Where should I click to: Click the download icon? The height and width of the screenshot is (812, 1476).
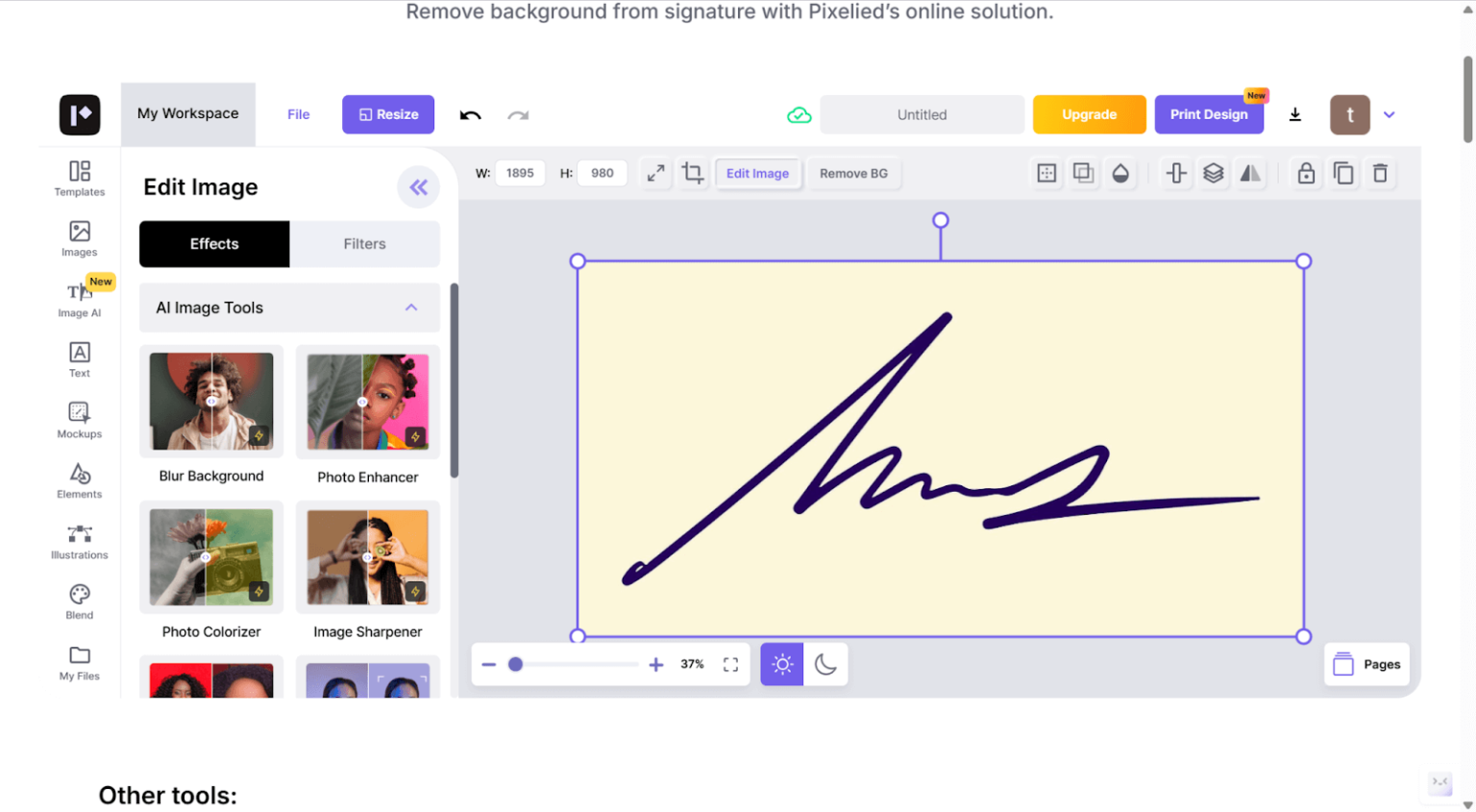pyautogui.click(x=1295, y=114)
